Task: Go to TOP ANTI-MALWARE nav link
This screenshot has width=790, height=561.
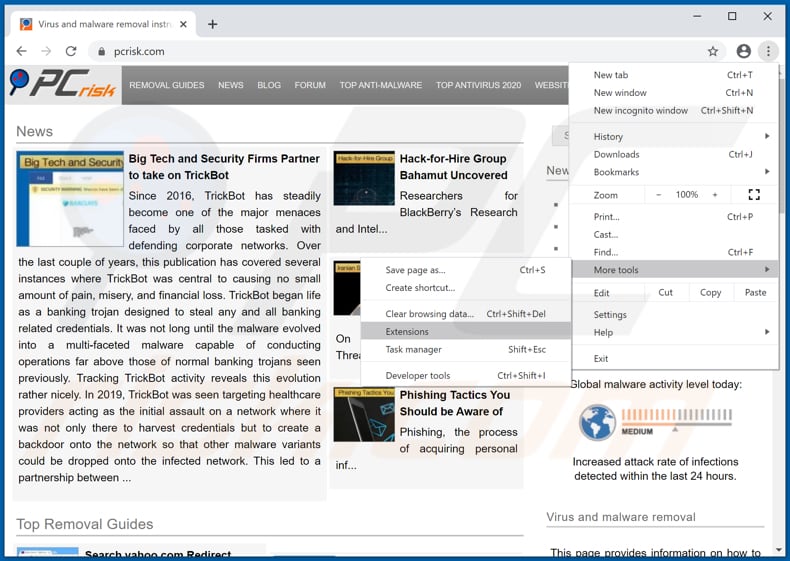Action: [x=380, y=85]
